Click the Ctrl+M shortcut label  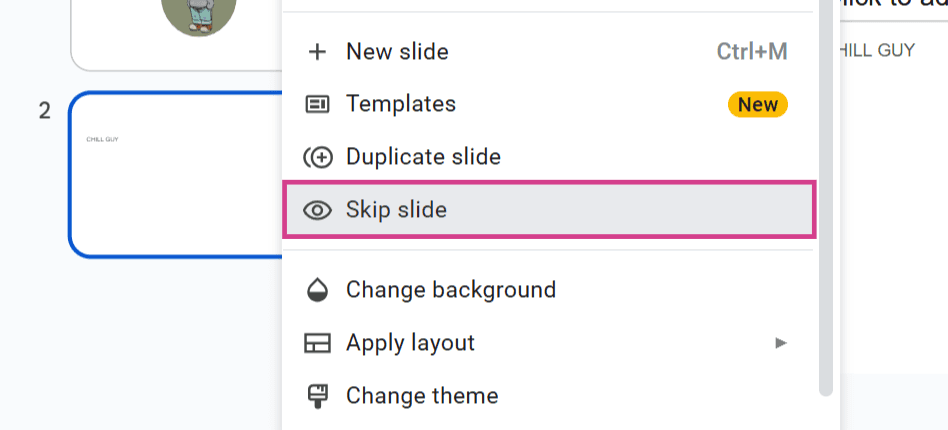tap(752, 52)
